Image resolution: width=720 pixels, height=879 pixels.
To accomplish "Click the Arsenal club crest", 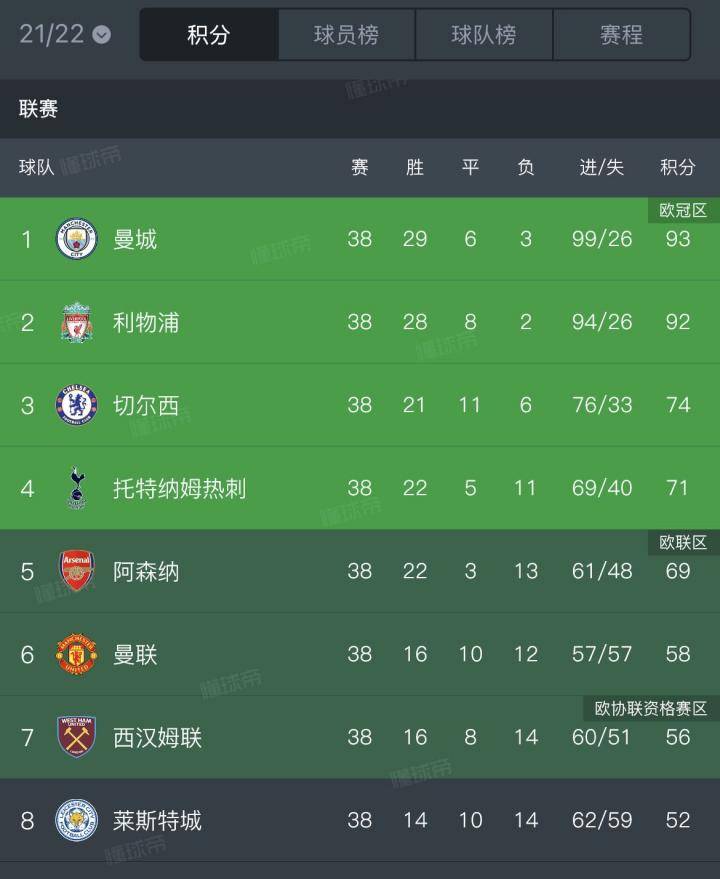I will 77,571.
